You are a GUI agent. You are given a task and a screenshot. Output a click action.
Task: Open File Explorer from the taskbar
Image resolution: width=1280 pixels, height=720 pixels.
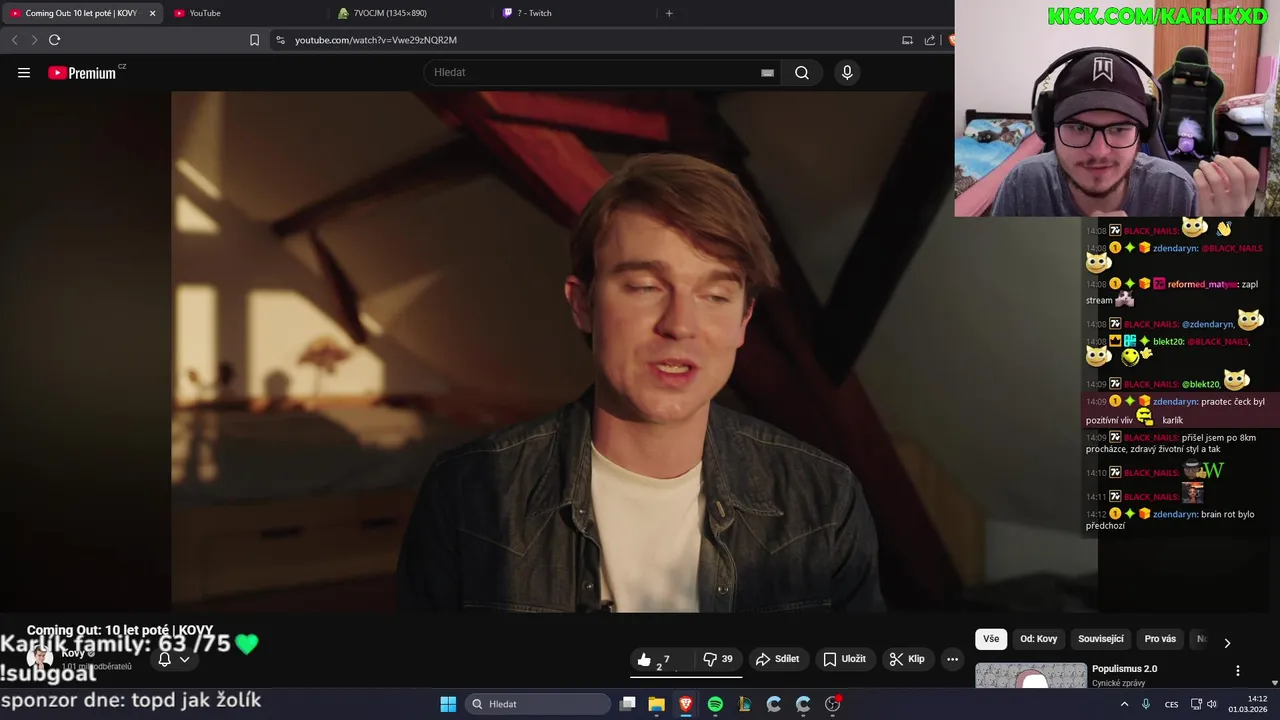coord(656,704)
